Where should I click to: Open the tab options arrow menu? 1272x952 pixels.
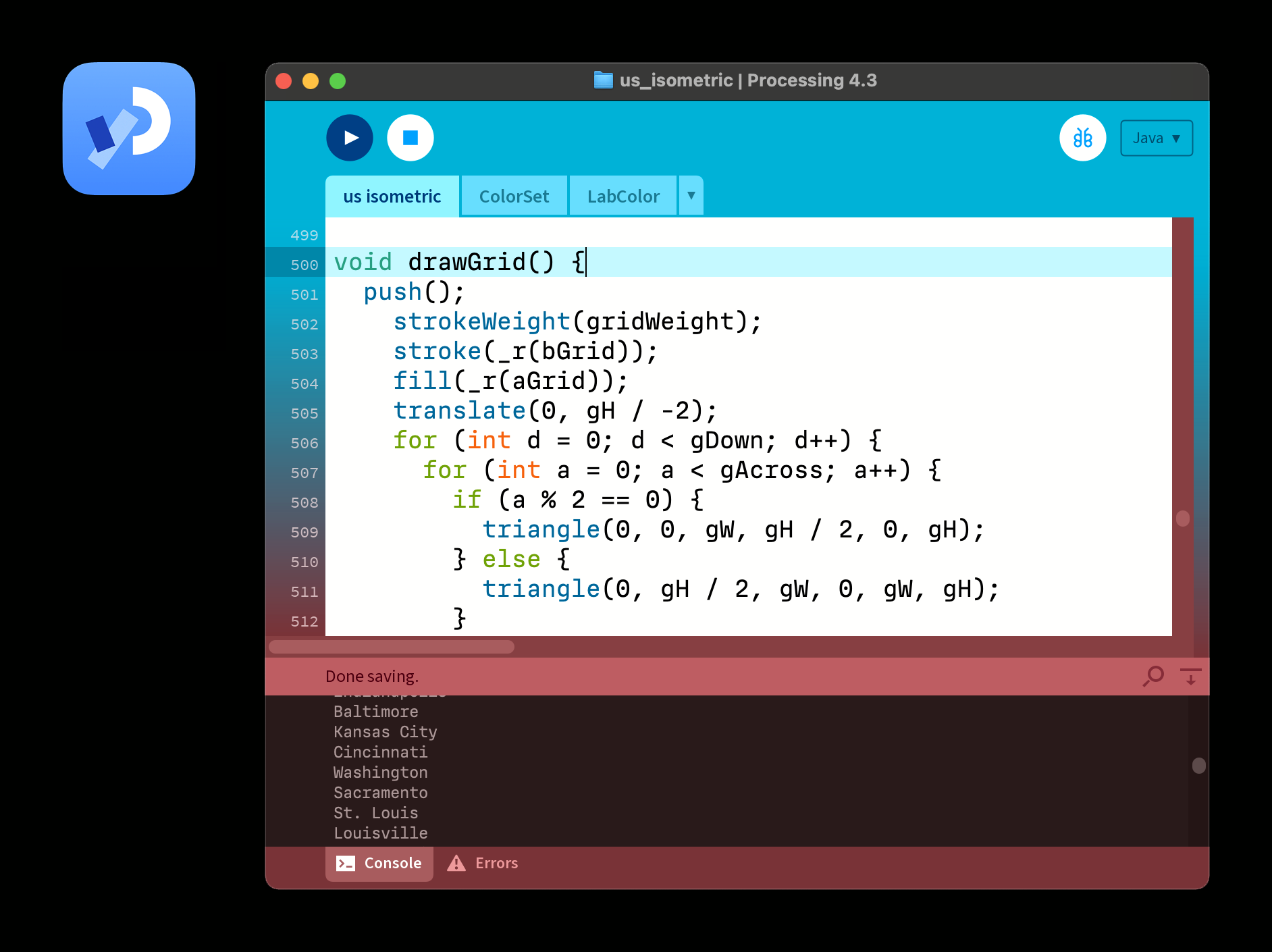point(691,196)
